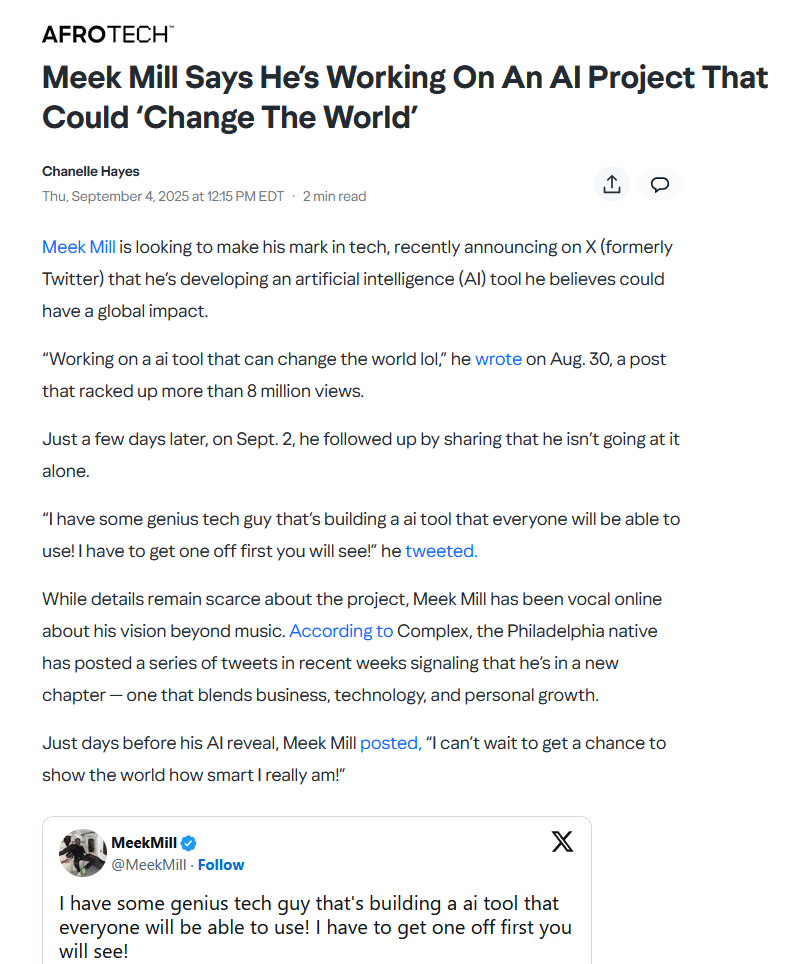
Task: Click the AfroTech logo
Action: coord(108,34)
